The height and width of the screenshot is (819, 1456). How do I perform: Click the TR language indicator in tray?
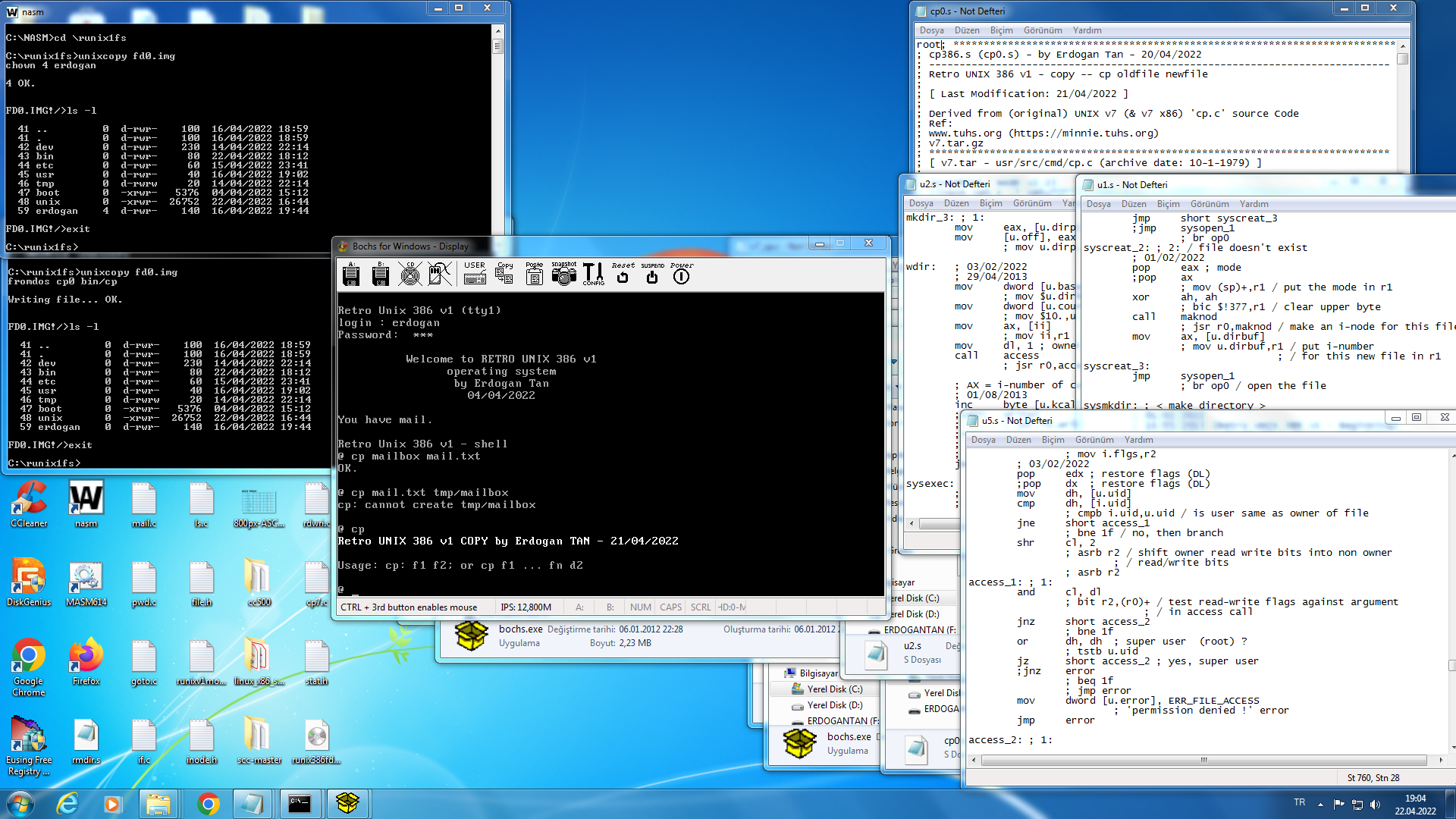coord(1299,802)
